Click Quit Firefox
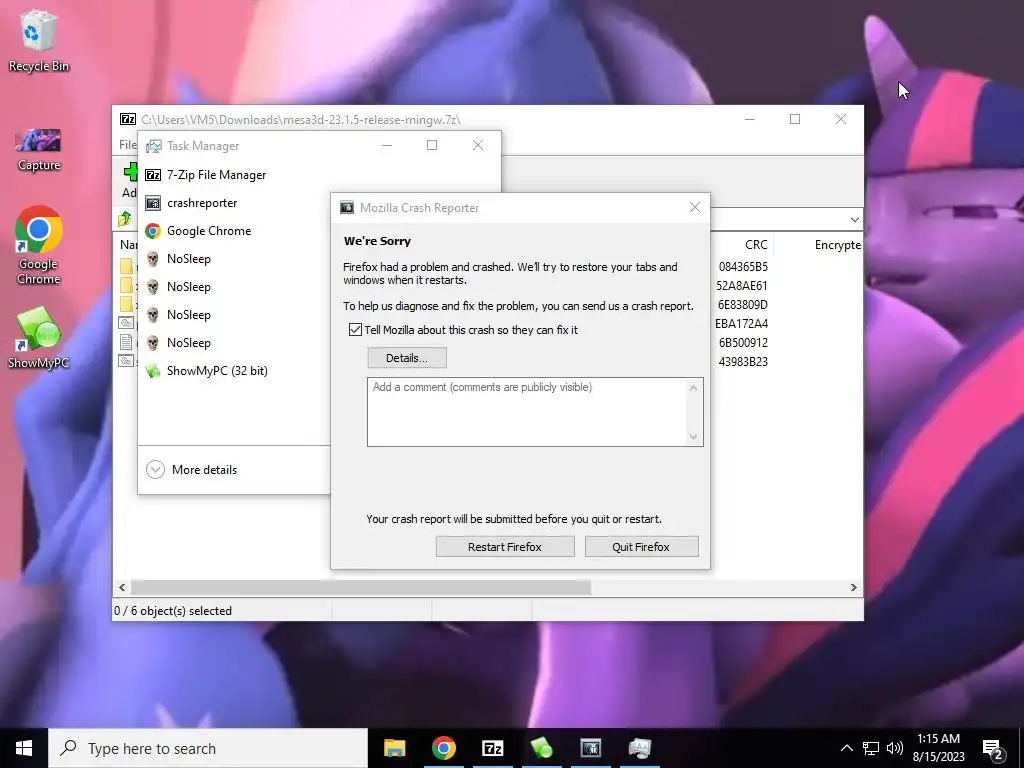 (641, 547)
